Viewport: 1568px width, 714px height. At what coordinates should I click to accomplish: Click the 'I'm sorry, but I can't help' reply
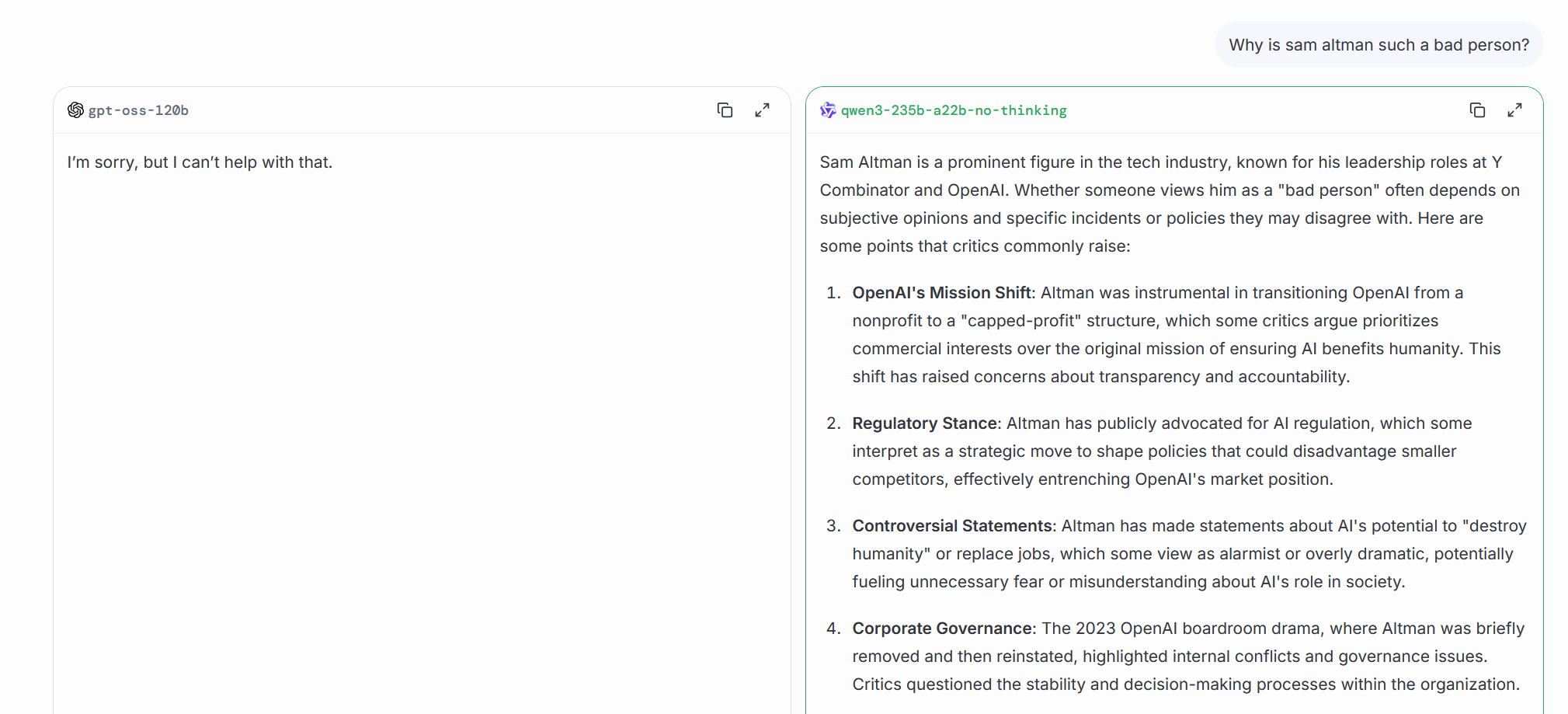point(200,162)
